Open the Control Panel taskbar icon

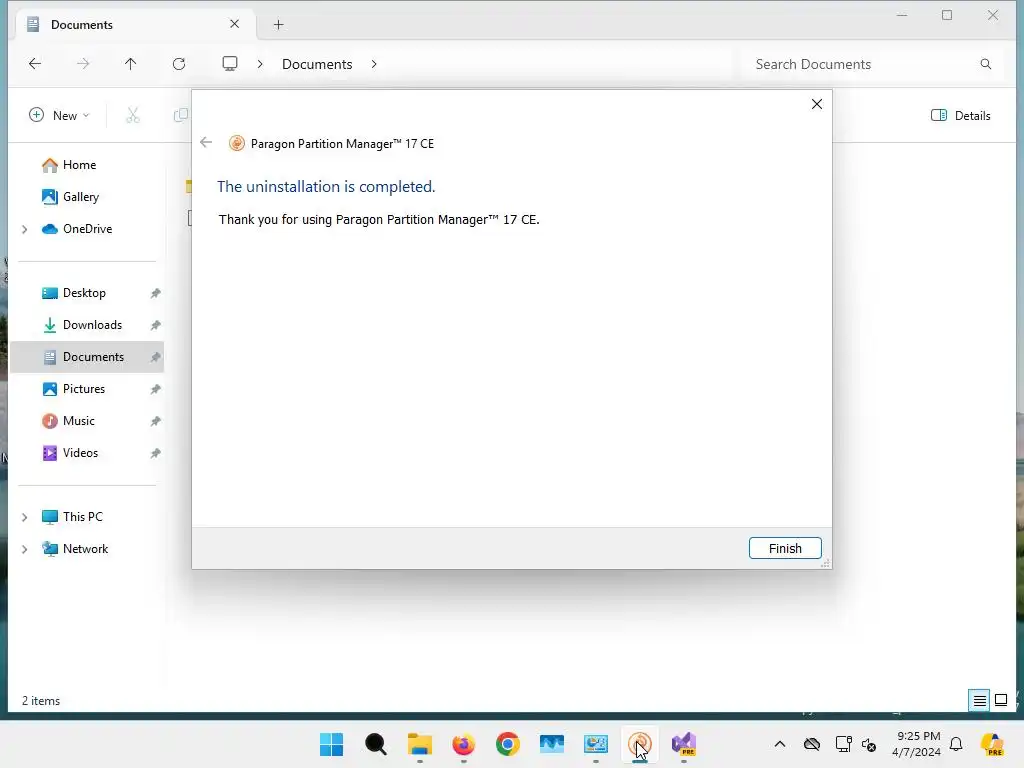pos(596,744)
